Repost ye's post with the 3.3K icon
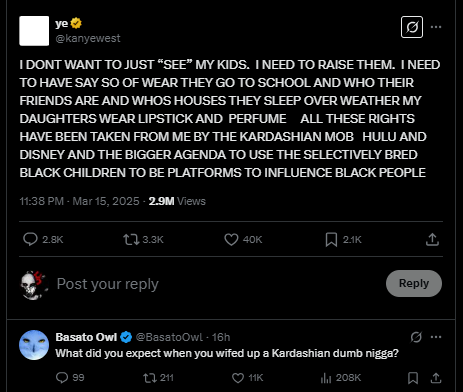463x392 pixels. 131,239
